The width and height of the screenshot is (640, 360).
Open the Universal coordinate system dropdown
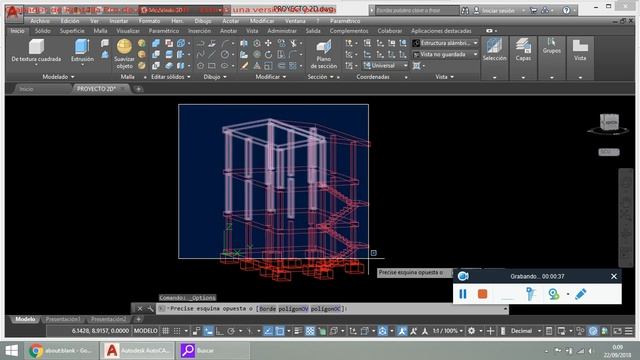[x=385, y=65]
